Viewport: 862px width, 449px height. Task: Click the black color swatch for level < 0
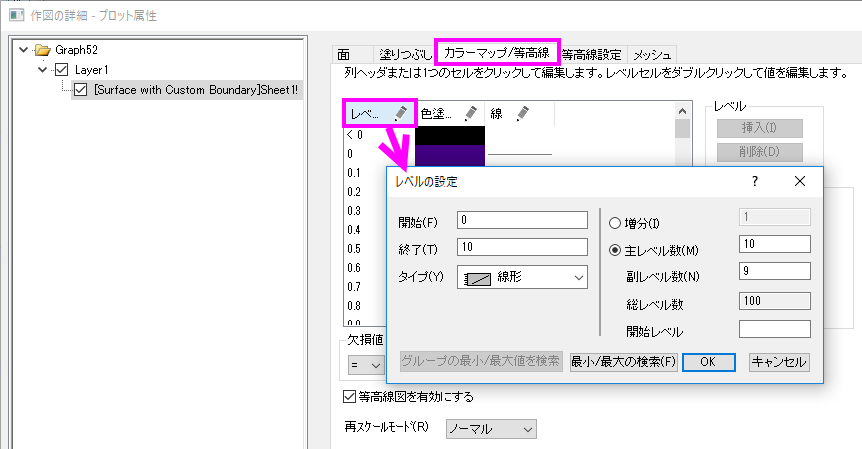tap(449, 134)
